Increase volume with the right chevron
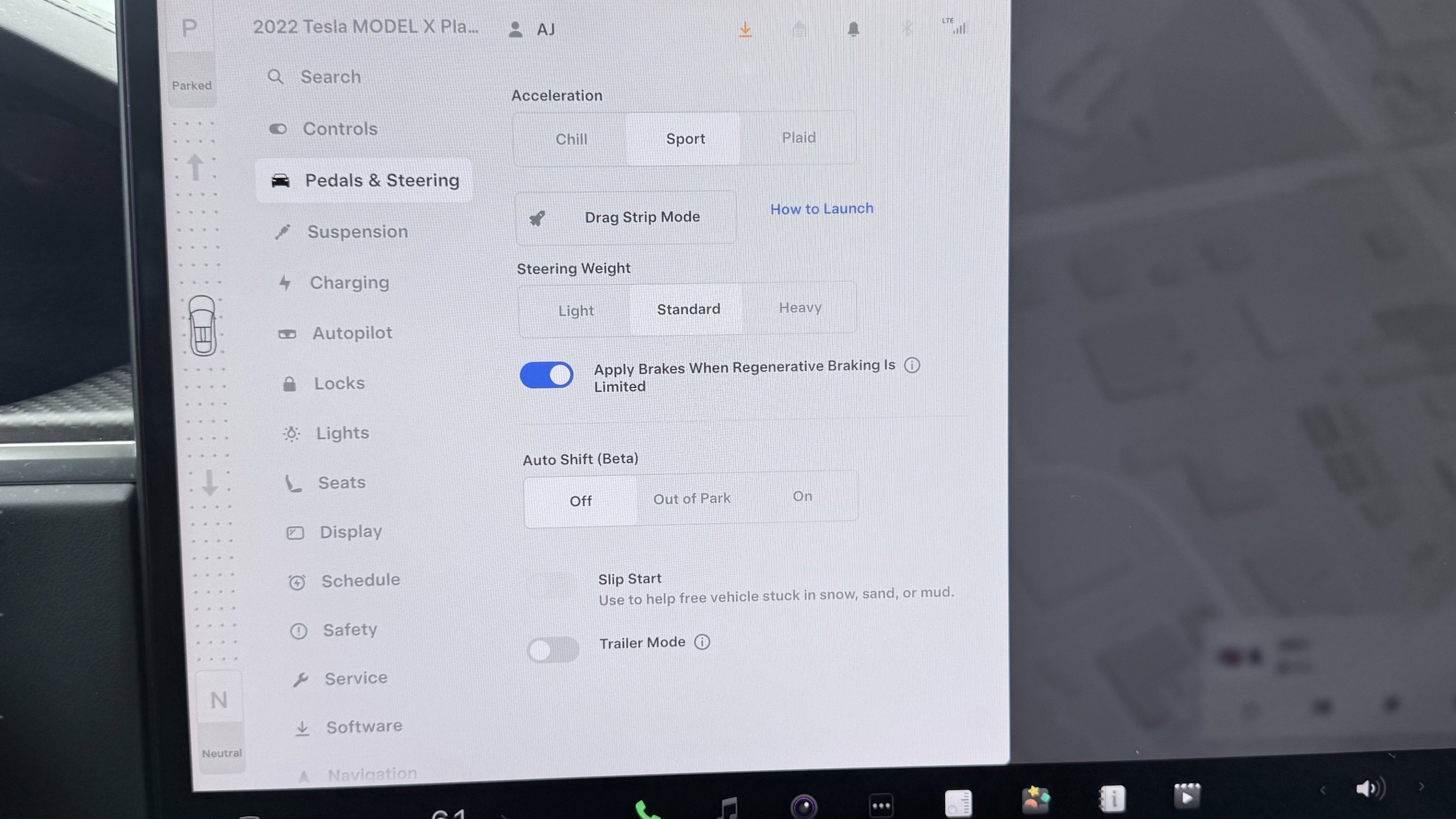This screenshot has height=819, width=1456. [x=1421, y=786]
